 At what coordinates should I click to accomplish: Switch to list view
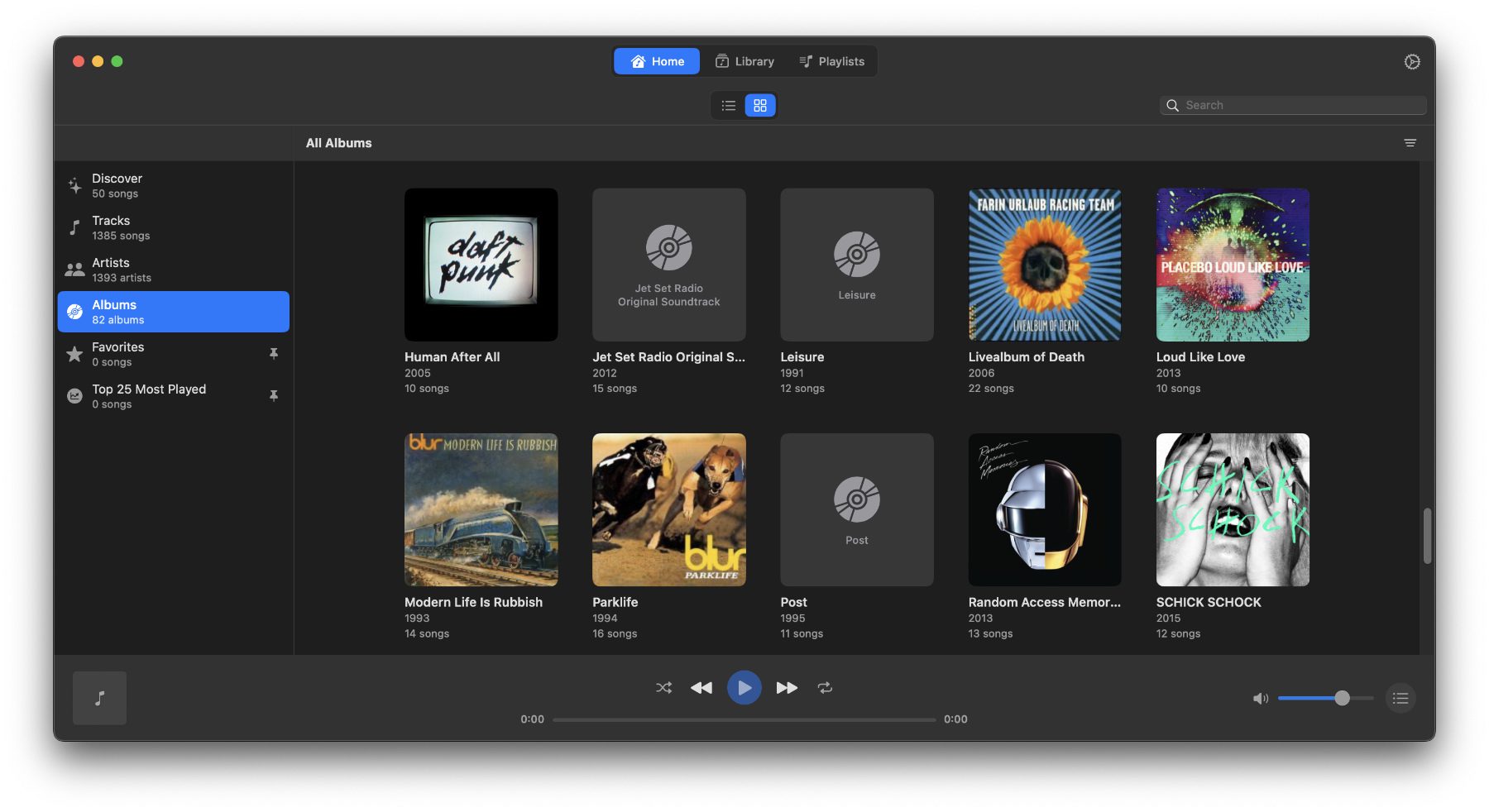[728, 106]
